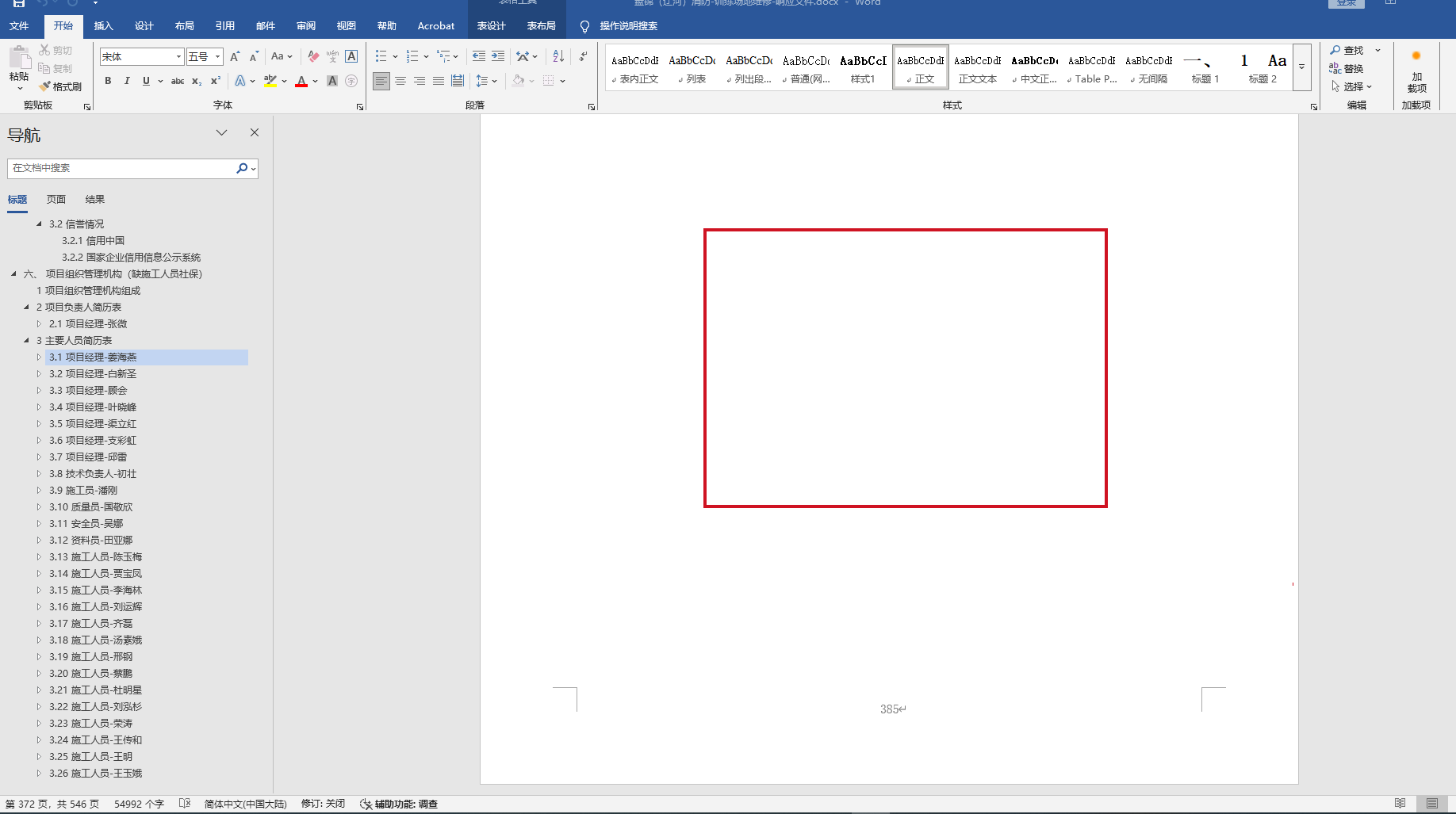This screenshot has height=814, width=1456.
Task: Shrink font size with the smaller-A icon
Action: (x=254, y=56)
